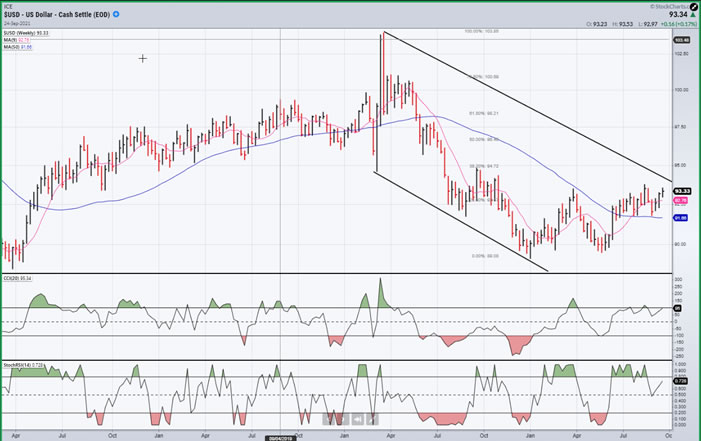Click the CCI value tag on right axis
The image size is (701, 441).
pos(683,306)
